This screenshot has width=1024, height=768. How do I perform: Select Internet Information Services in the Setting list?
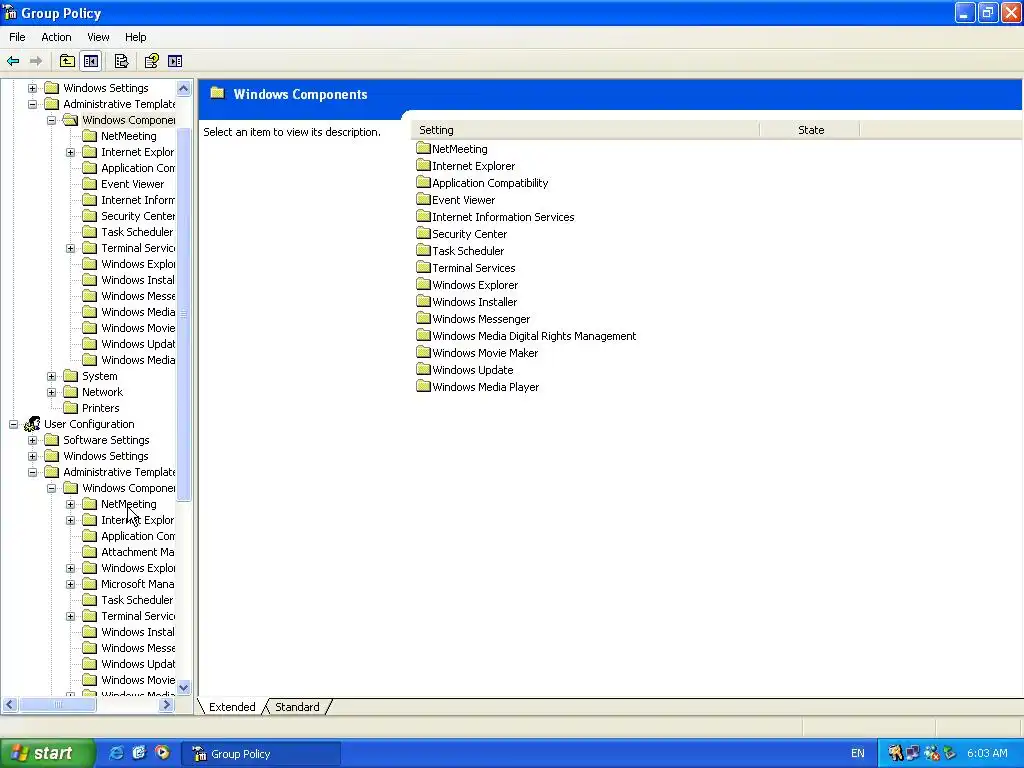503,217
